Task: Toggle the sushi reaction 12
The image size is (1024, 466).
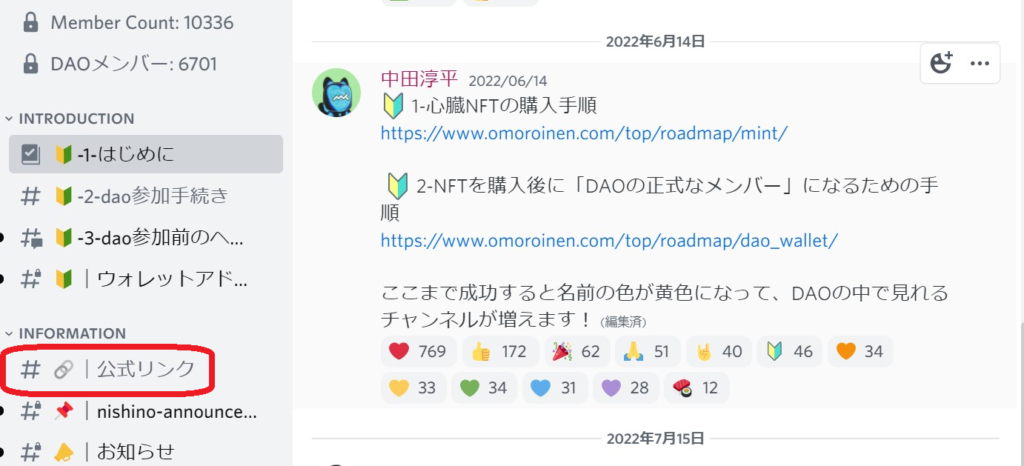Action: point(696,388)
